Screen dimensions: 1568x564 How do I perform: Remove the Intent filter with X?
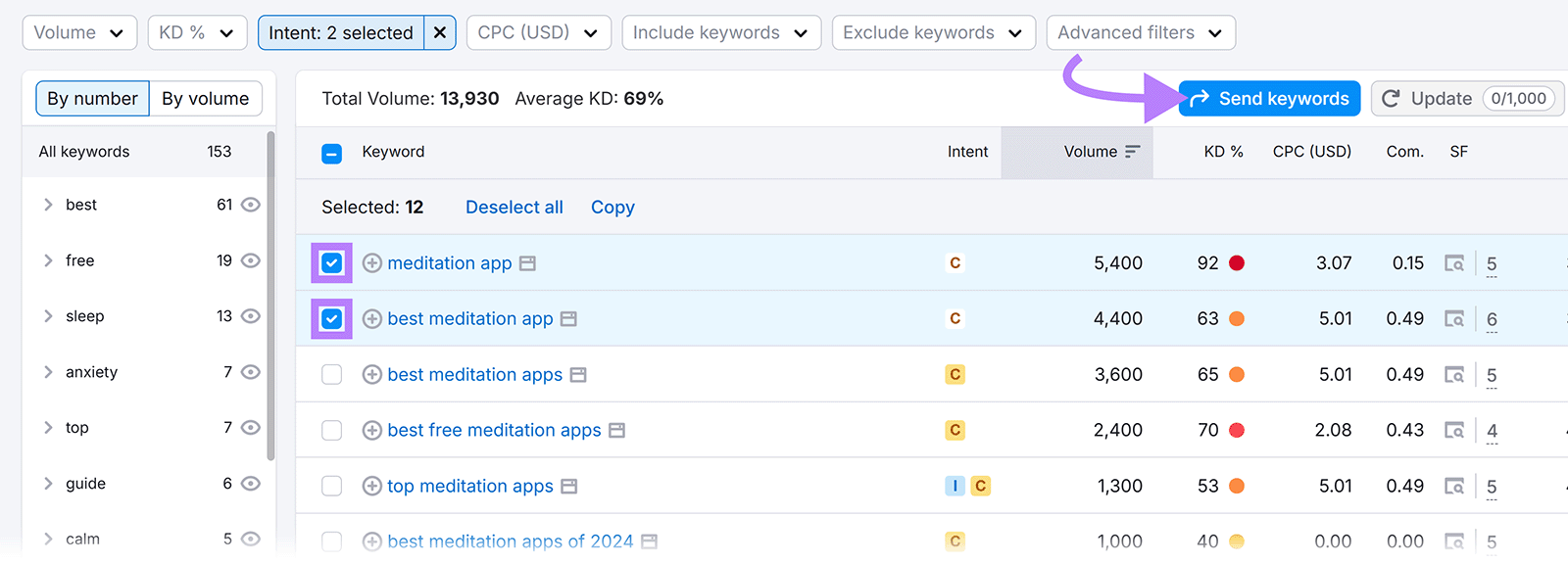point(440,32)
